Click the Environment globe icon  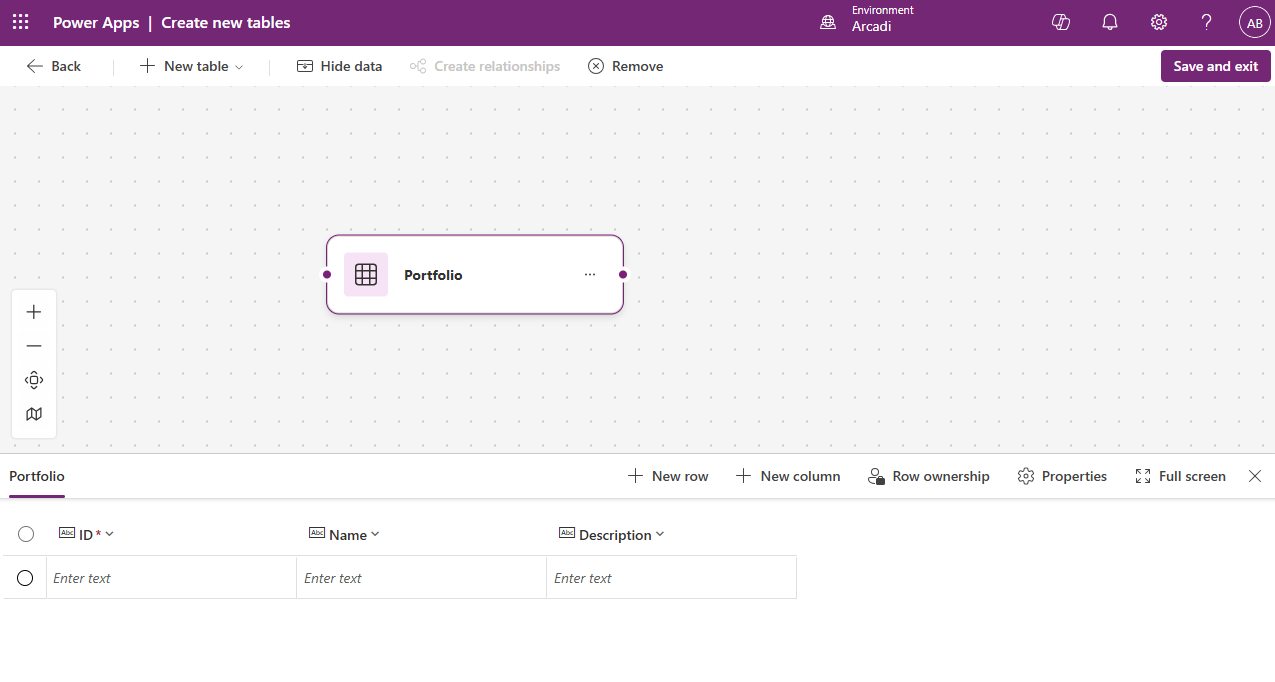point(828,22)
